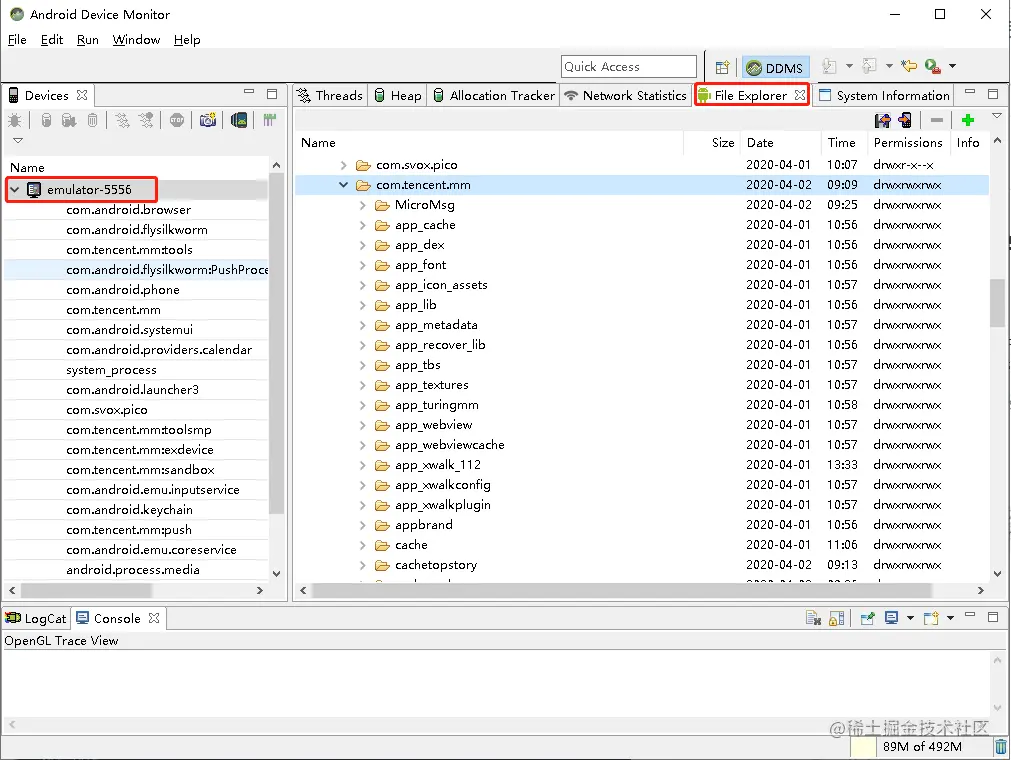Expand the app_cache folder
Viewport: 1011px width, 760px height.
(x=362, y=225)
